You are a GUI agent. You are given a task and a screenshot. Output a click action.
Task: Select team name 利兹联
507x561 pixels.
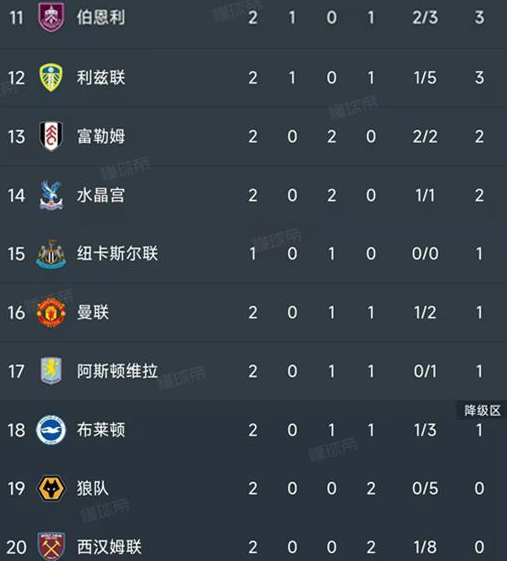101,78
